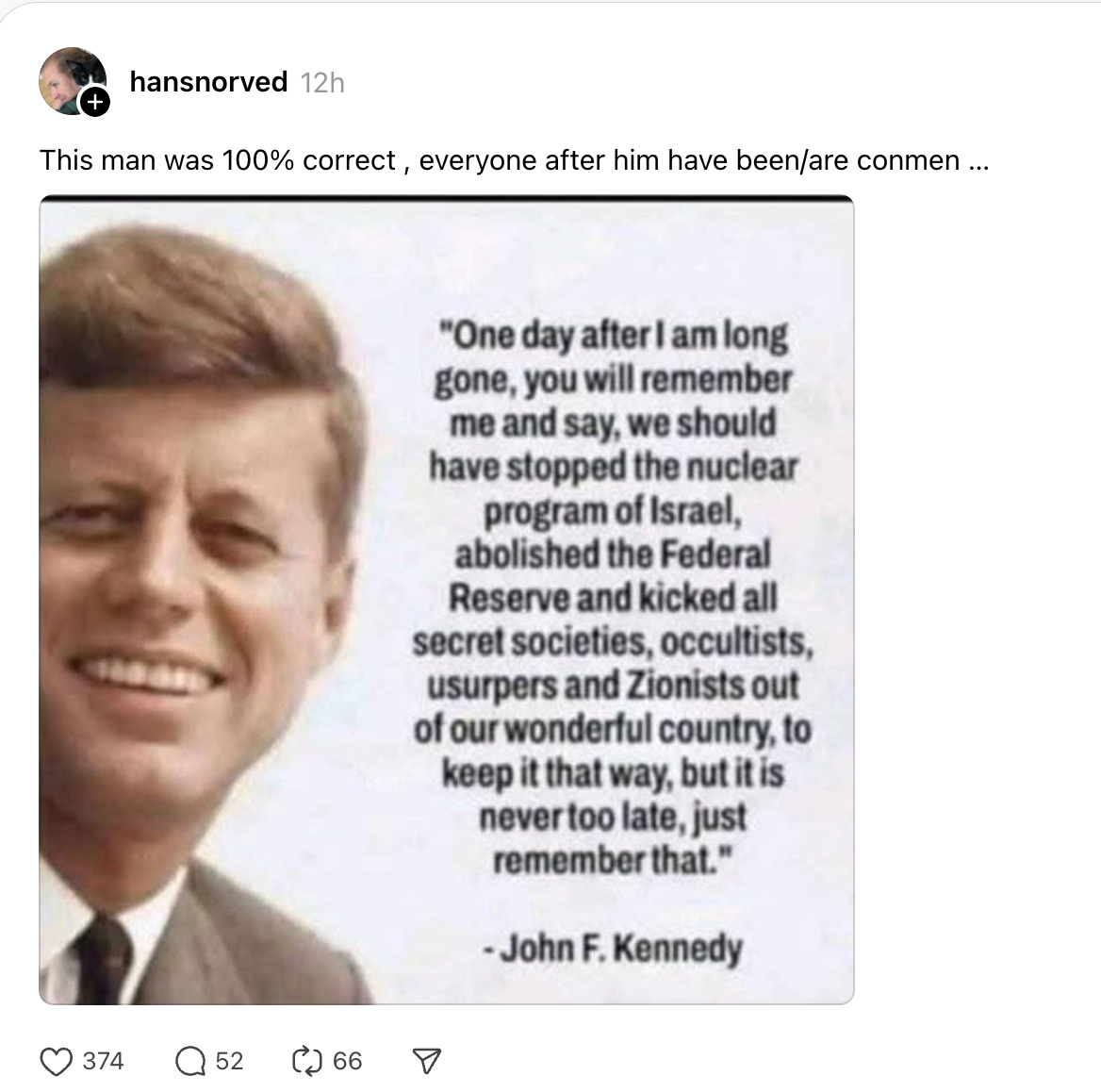Repost using the circular arrows icon

click(x=307, y=1061)
